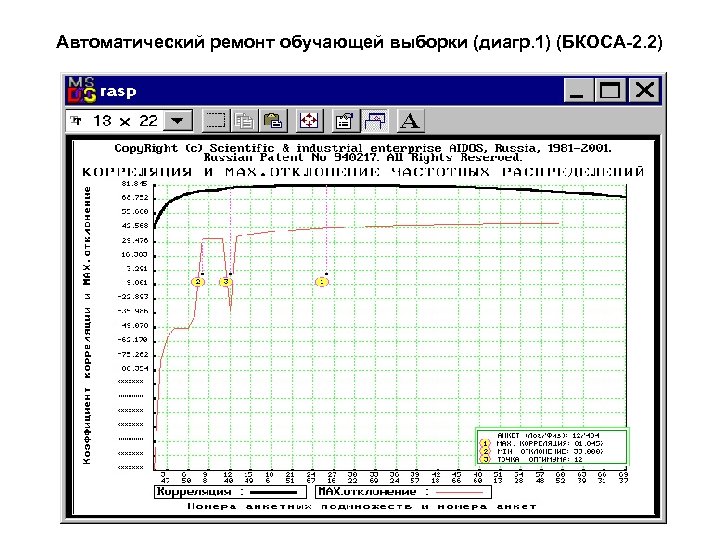Click yellow marker 2 on the chart
Screen dimensions: 720x540
pos(198,281)
